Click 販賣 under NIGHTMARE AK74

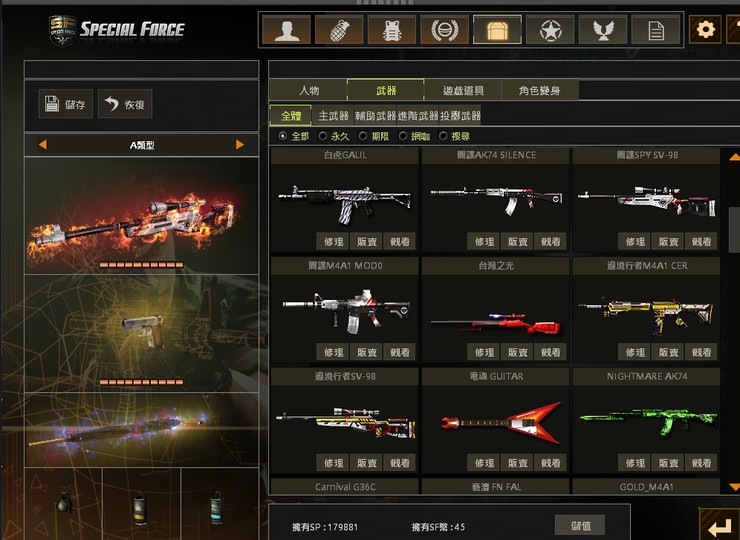click(x=668, y=463)
